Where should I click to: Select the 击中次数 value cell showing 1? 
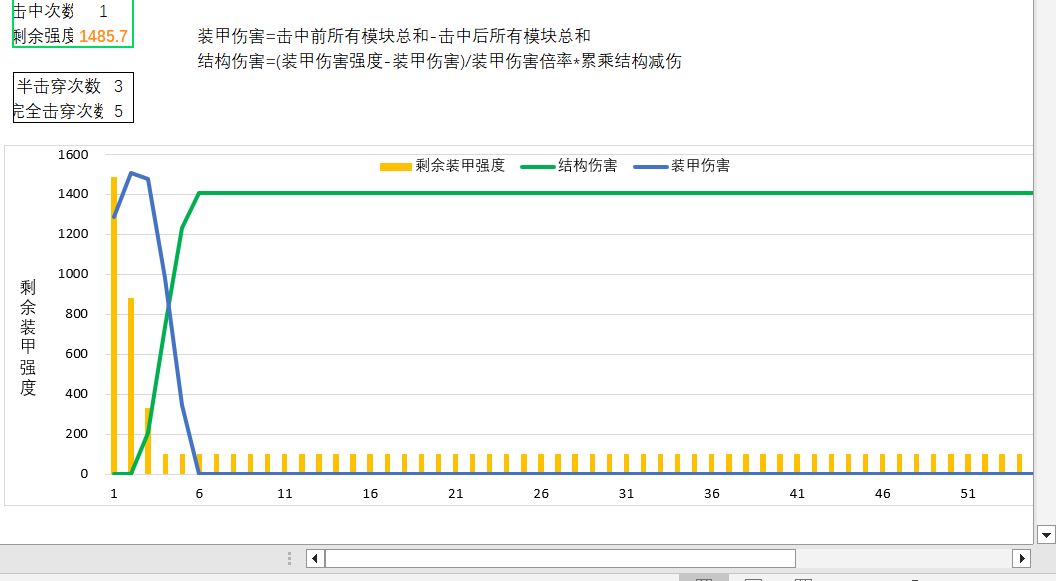pos(103,11)
